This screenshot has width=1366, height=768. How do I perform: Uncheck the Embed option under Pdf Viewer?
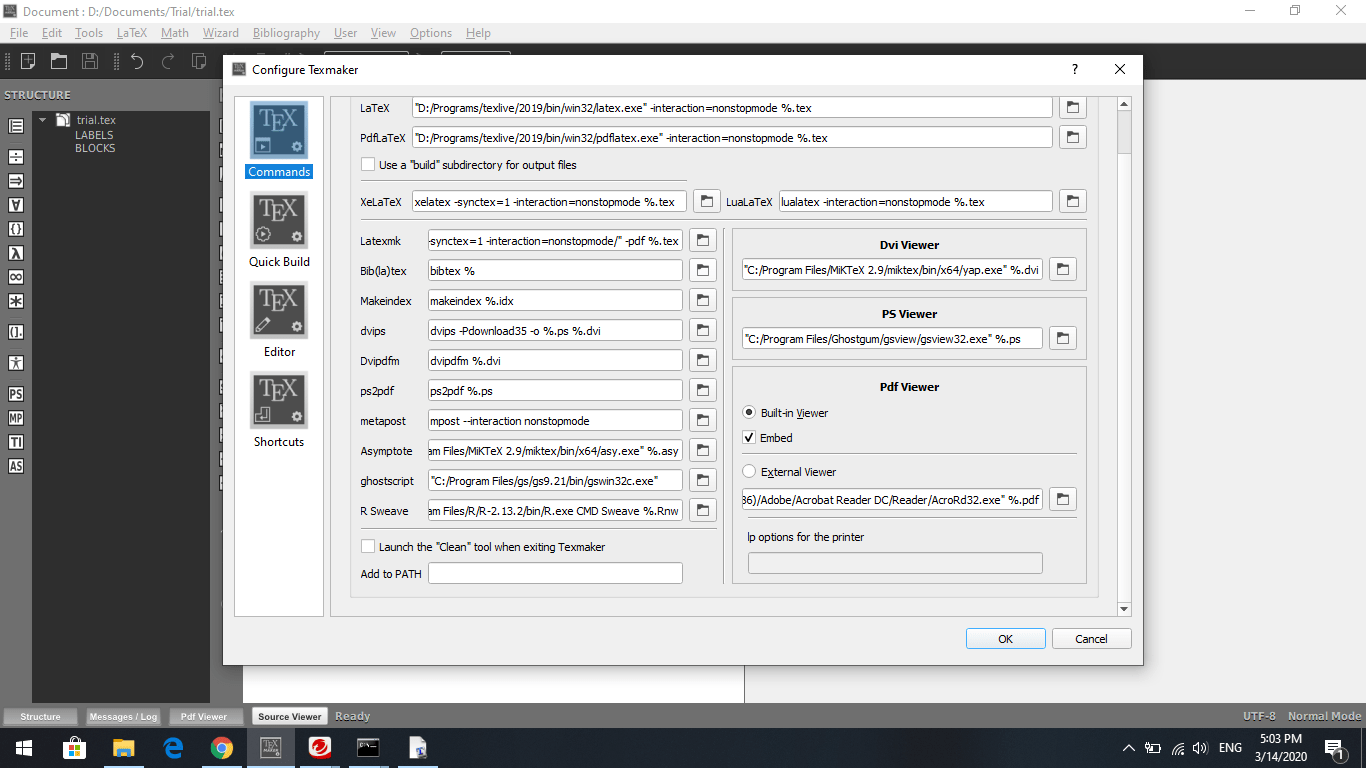(x=749, y=437)
